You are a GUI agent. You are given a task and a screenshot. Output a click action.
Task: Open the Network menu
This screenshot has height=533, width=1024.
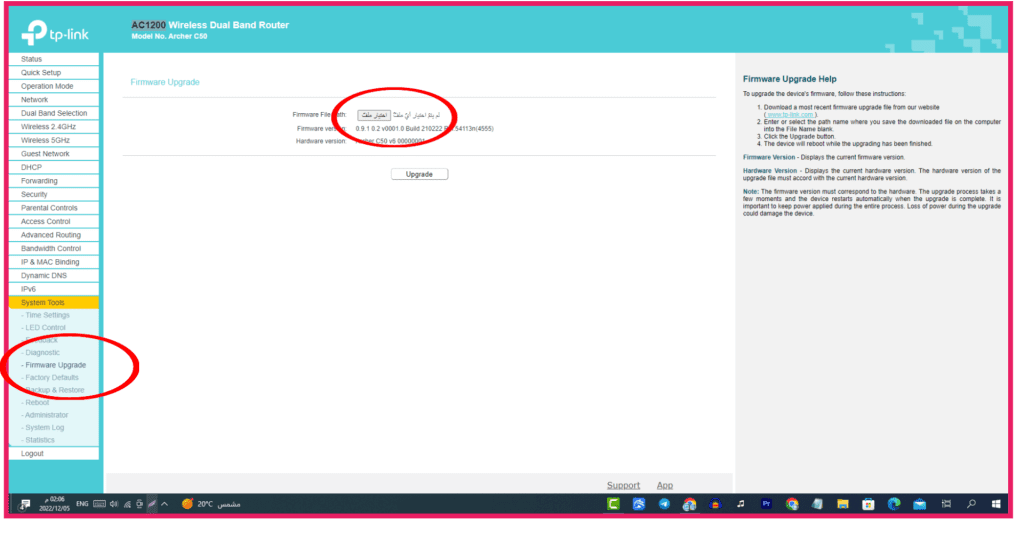54,100
